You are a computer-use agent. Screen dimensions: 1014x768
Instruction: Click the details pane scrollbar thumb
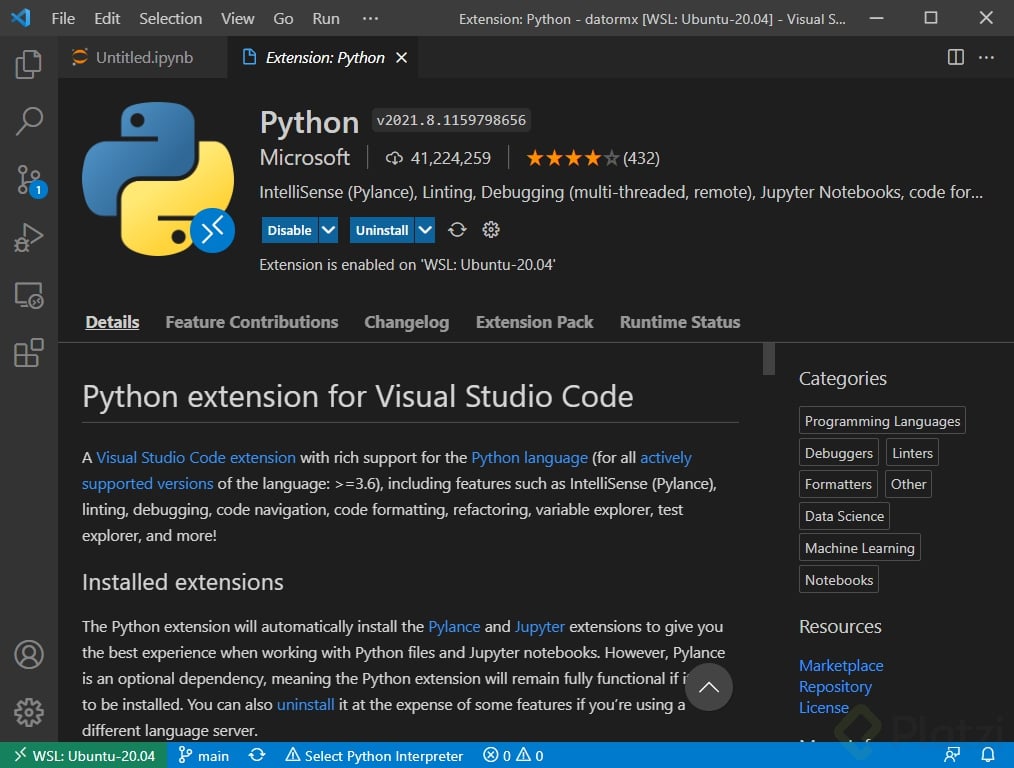(x=768, y=358)
